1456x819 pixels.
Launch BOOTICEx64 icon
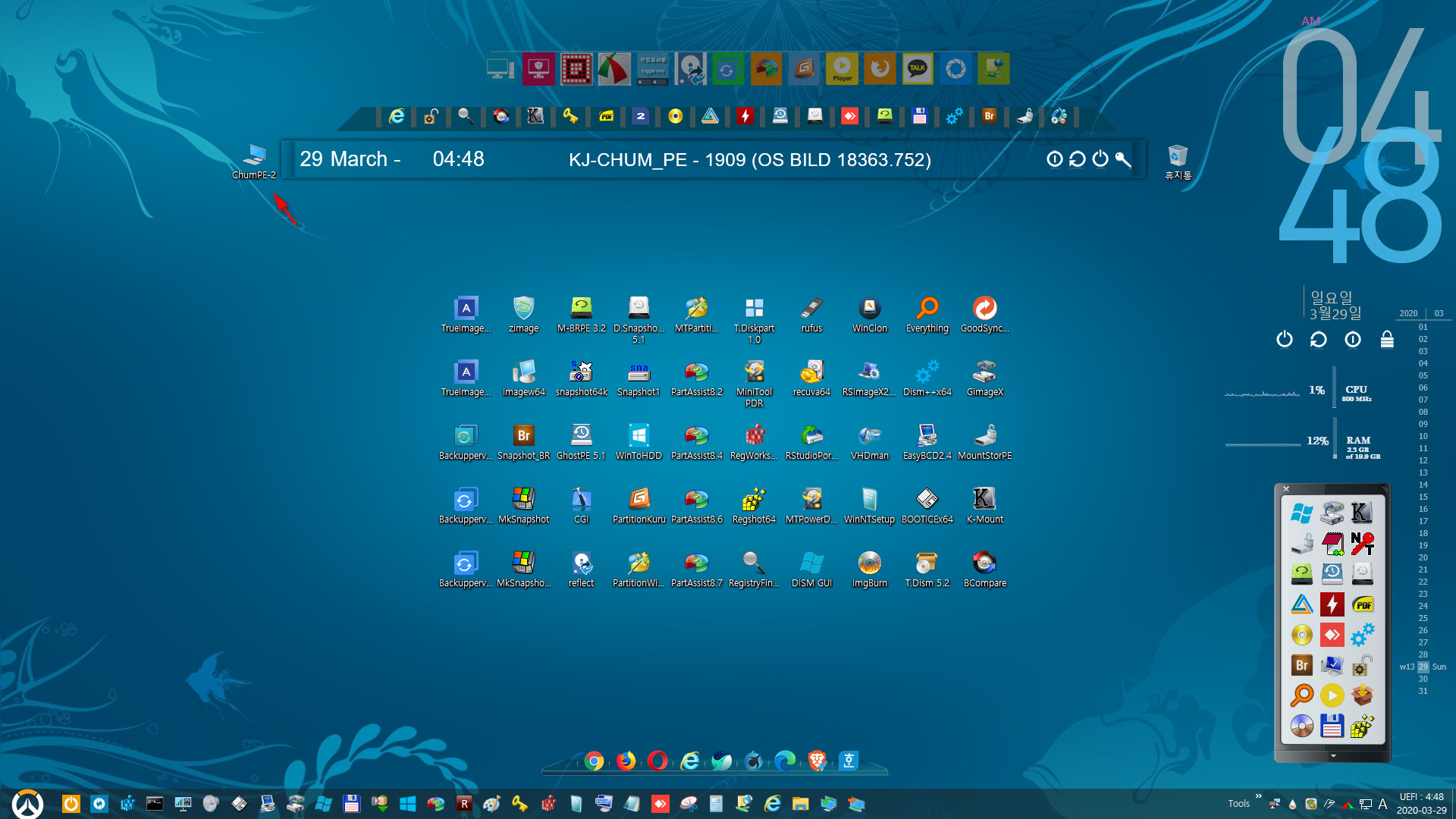[x=927, y=505]
